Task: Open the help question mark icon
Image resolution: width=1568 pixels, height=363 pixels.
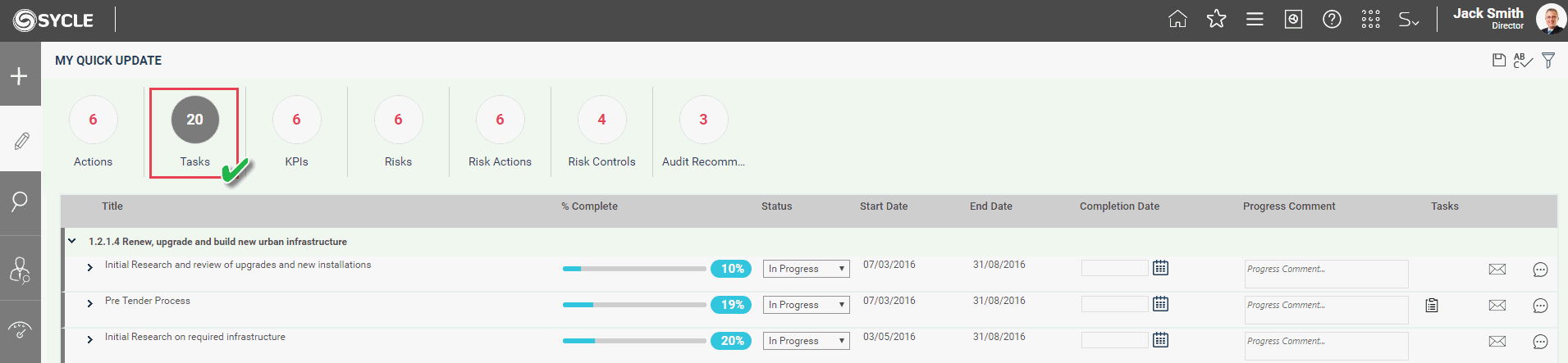Action: point(1332,19)
